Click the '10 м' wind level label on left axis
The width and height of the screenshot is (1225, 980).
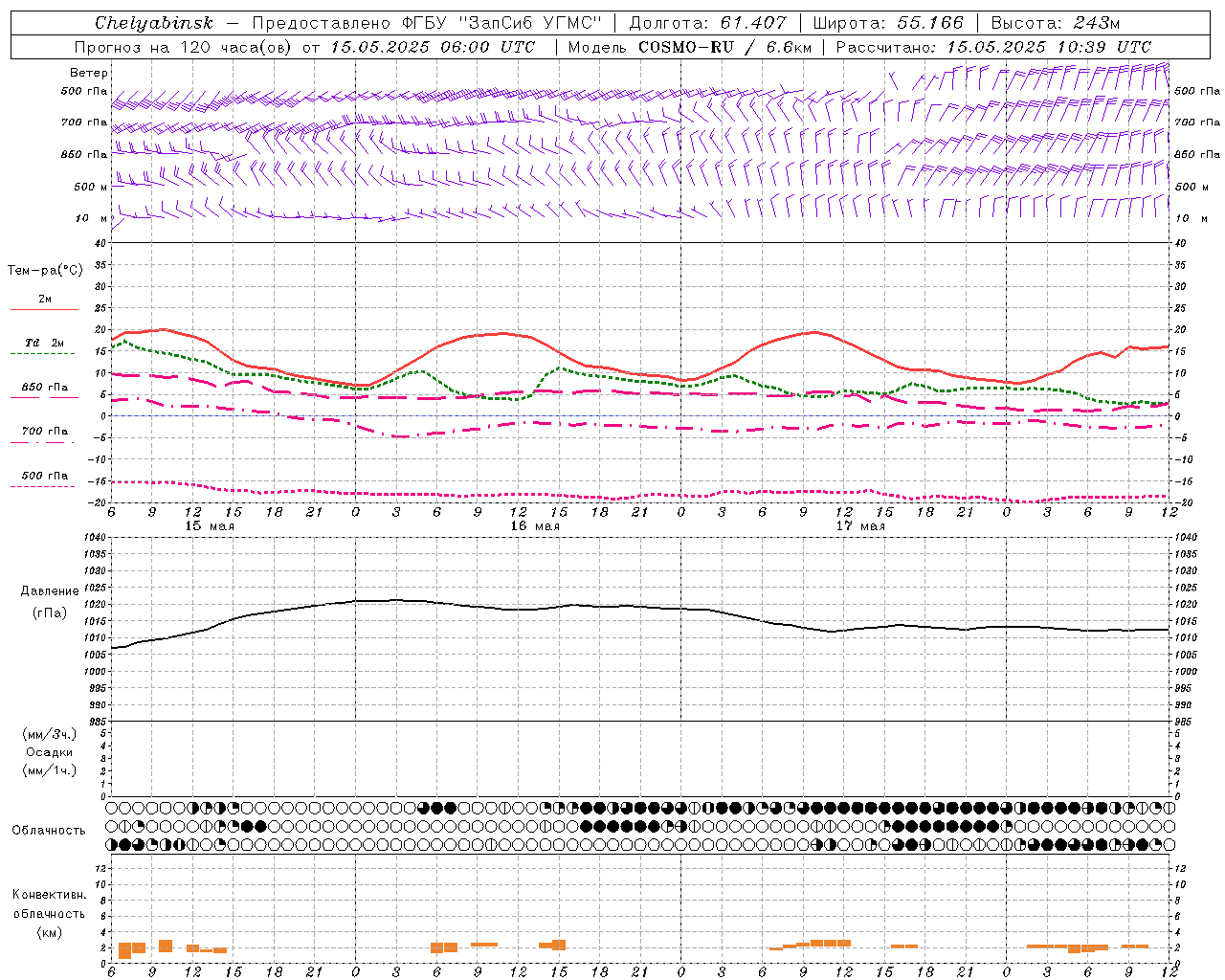pyautogui.click(x=92, y=218)
